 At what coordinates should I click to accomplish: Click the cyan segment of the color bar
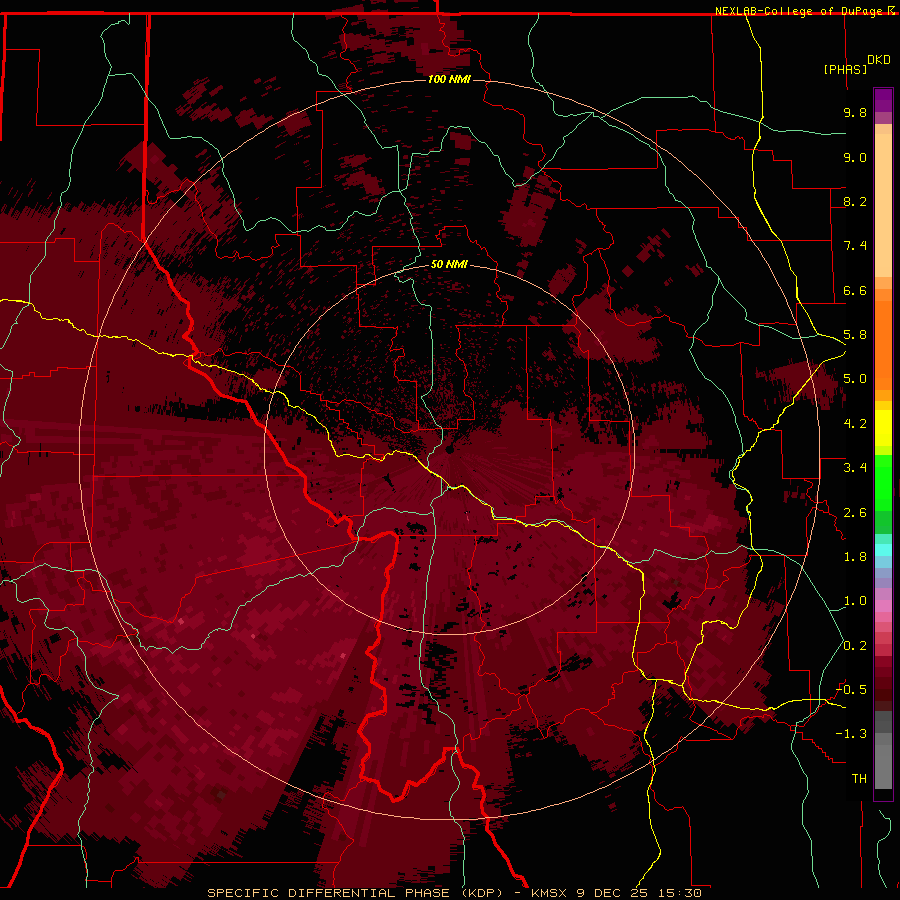pos(883,550)
